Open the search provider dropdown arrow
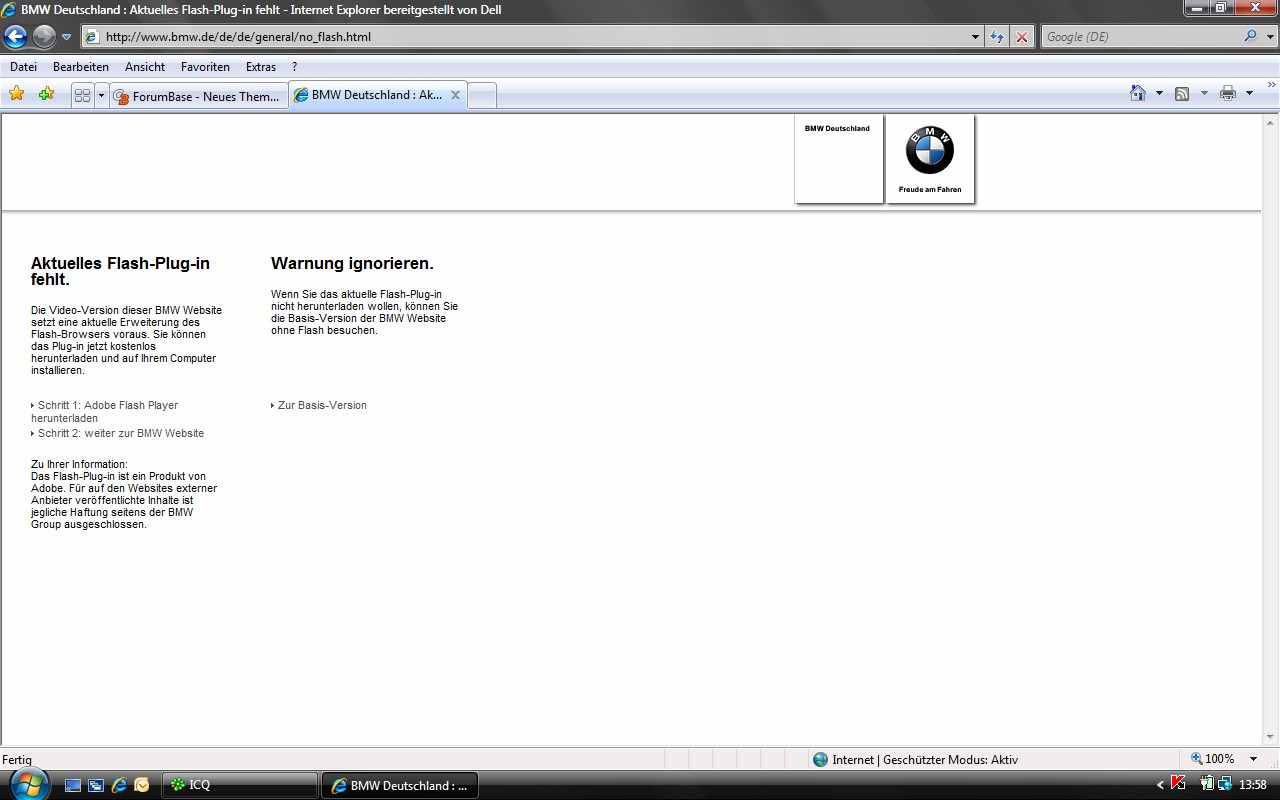Screen dimensions: 1280x800 click(x=1270, y=37)
